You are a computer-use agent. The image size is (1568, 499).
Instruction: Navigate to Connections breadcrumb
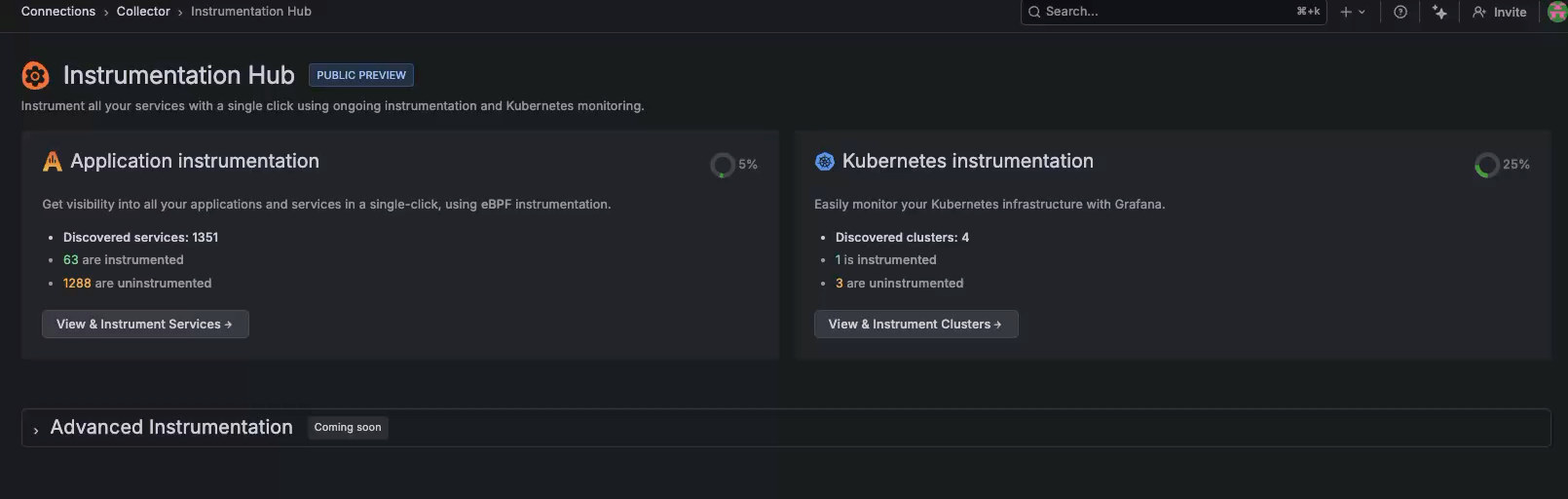[x=58, y=12]
